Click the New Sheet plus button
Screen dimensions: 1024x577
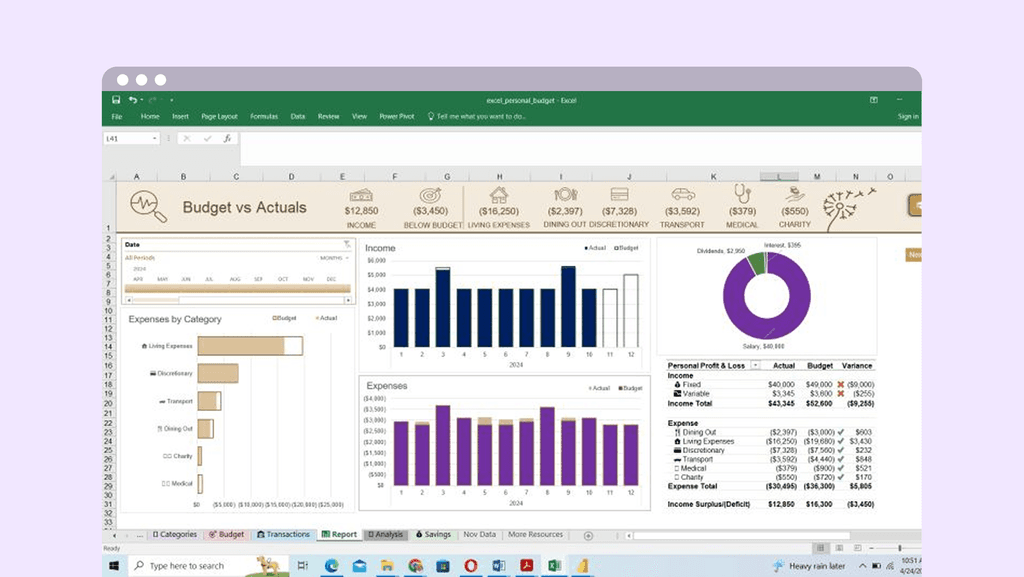(x=586, y=534)
